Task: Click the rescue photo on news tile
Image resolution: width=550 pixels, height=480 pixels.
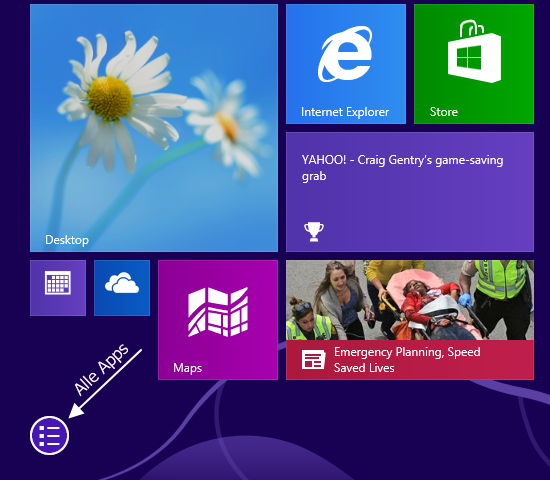Action: 410,300
